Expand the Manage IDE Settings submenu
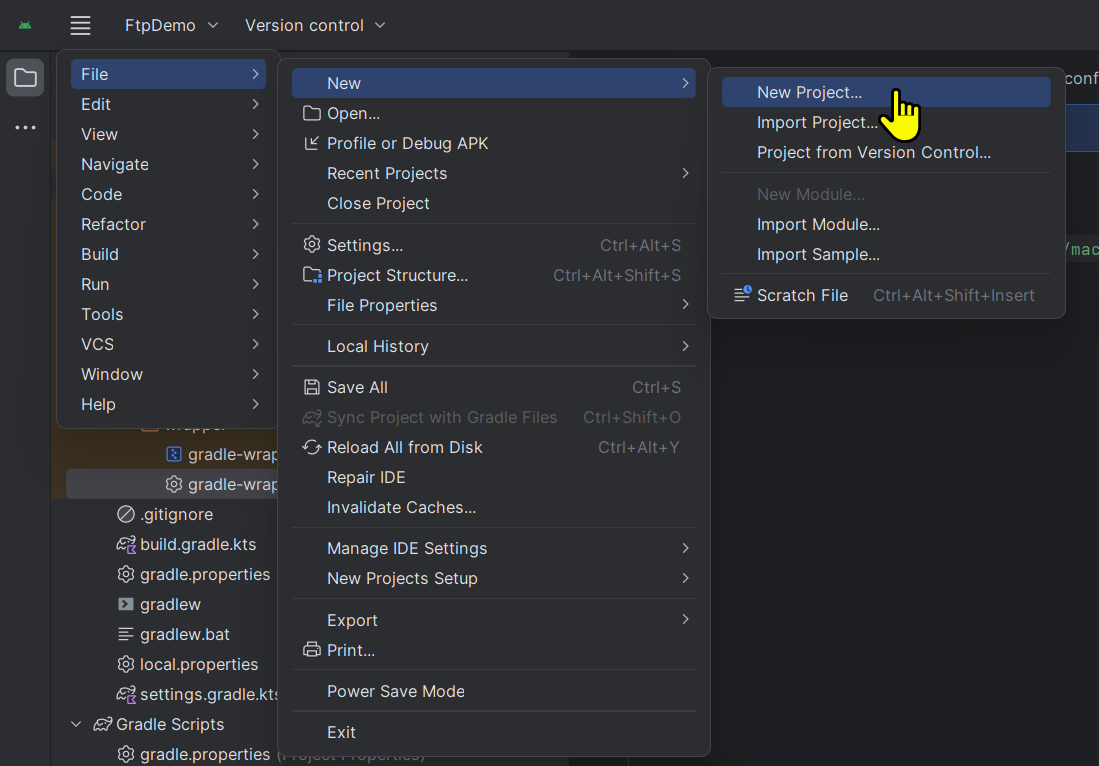 [493, 548]
